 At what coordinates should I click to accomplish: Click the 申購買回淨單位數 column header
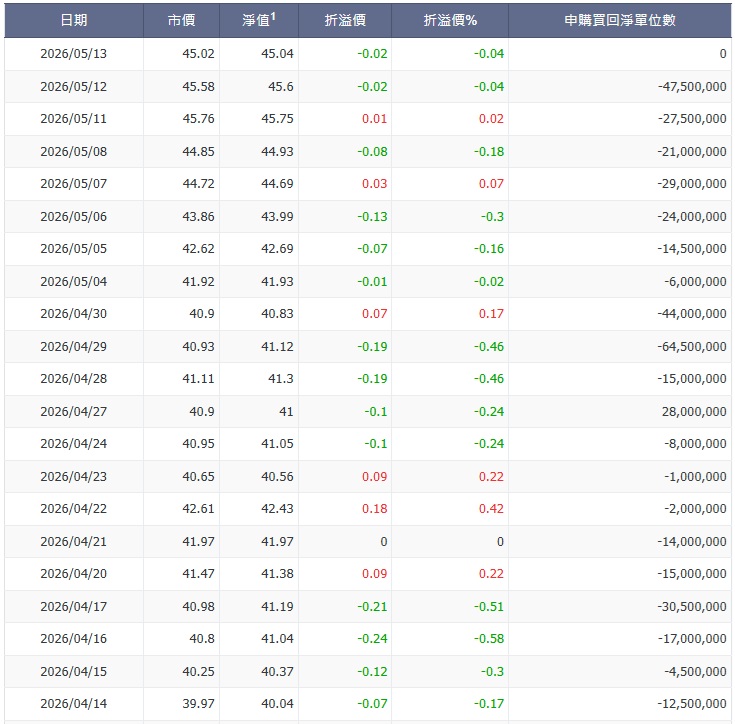(x=620, y=20)
